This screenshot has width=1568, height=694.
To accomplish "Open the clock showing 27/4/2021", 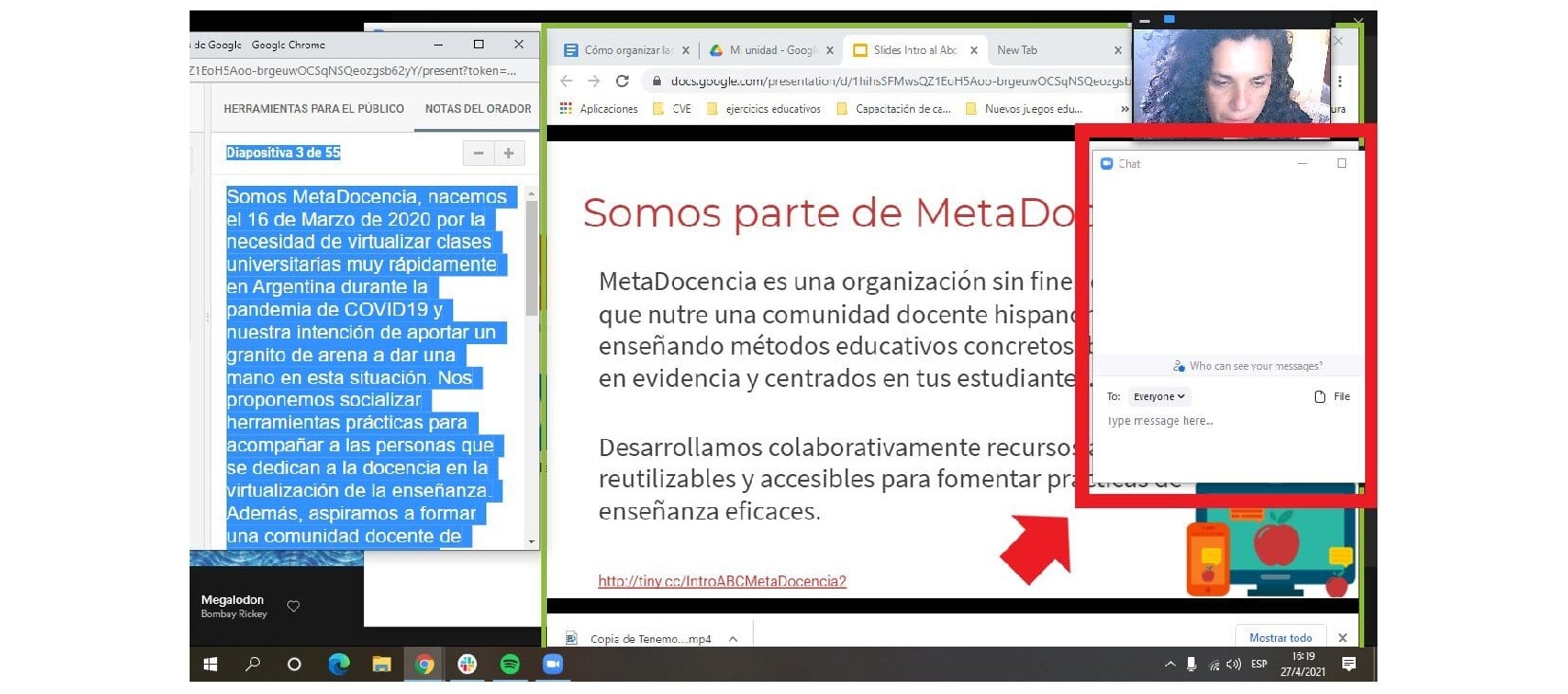I will [1303, 664].
